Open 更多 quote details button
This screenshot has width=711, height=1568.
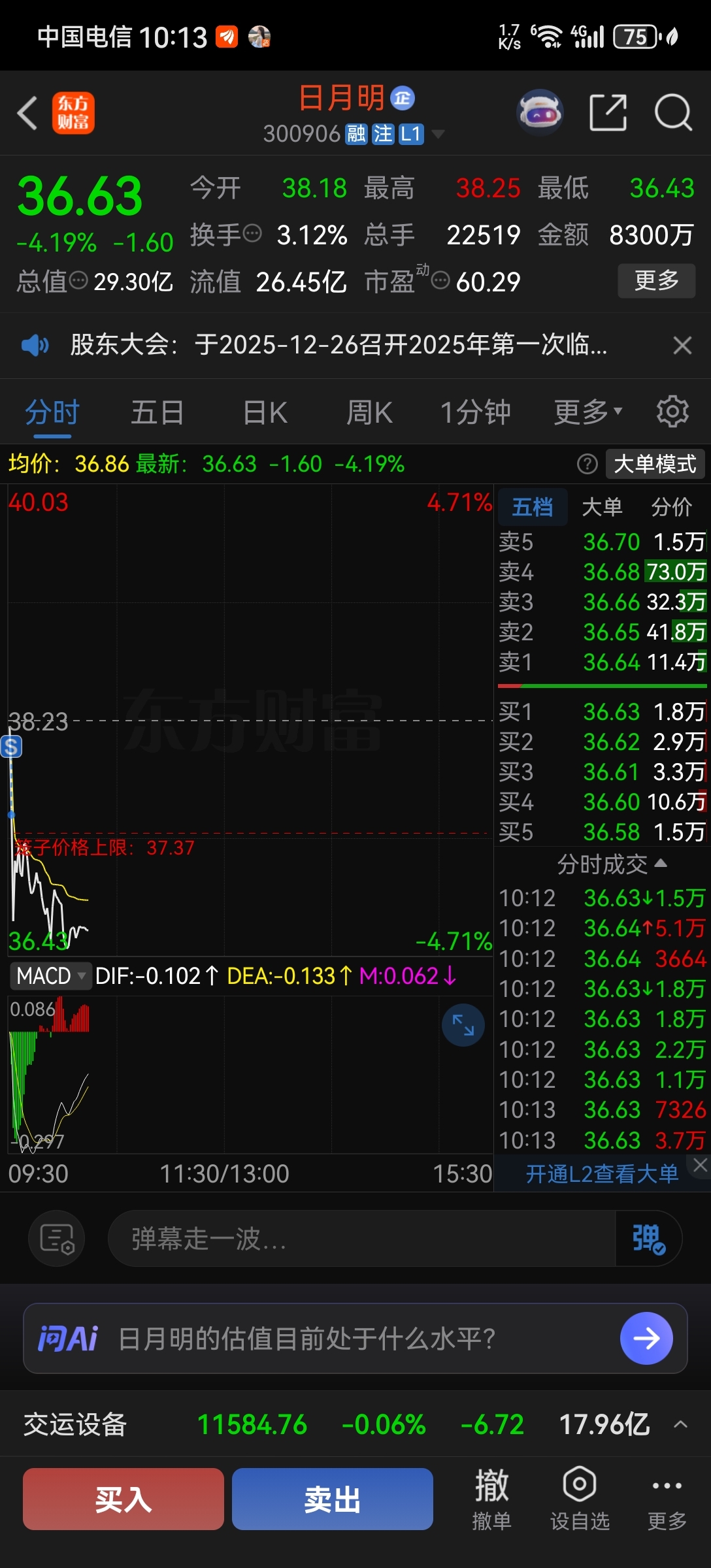pos(657,280)
